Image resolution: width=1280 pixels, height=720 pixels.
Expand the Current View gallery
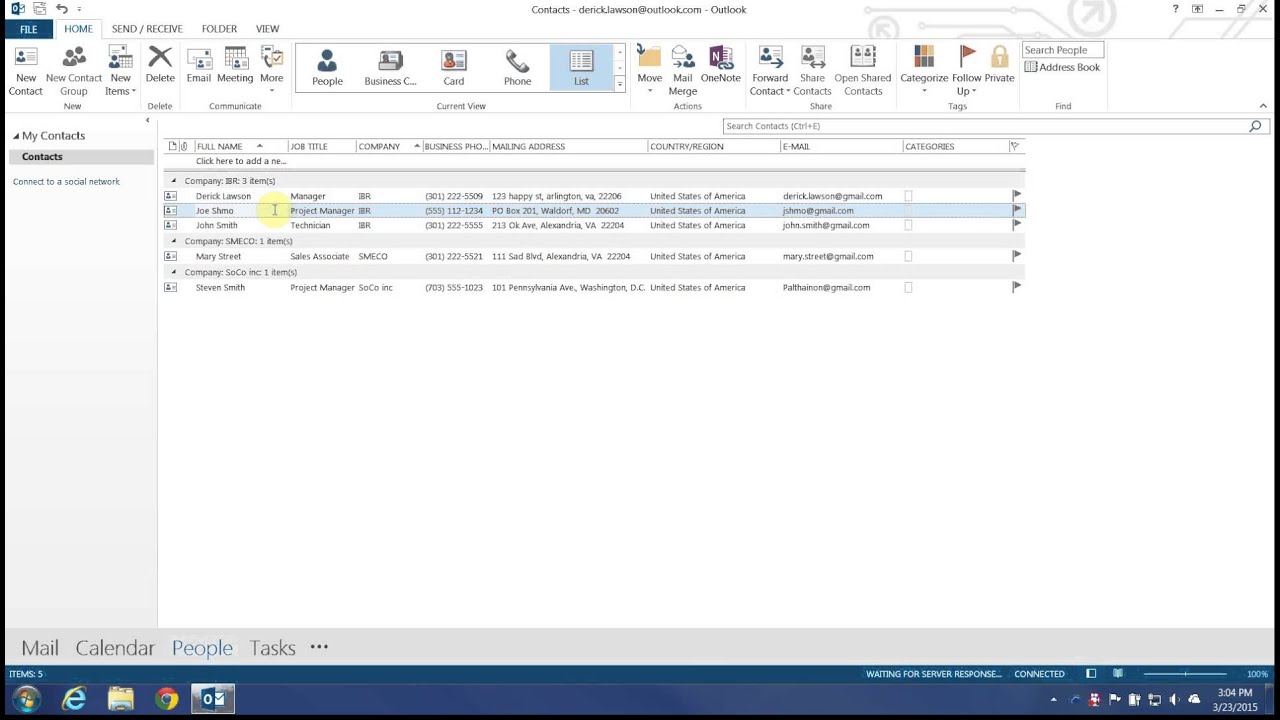coord(620,85)
